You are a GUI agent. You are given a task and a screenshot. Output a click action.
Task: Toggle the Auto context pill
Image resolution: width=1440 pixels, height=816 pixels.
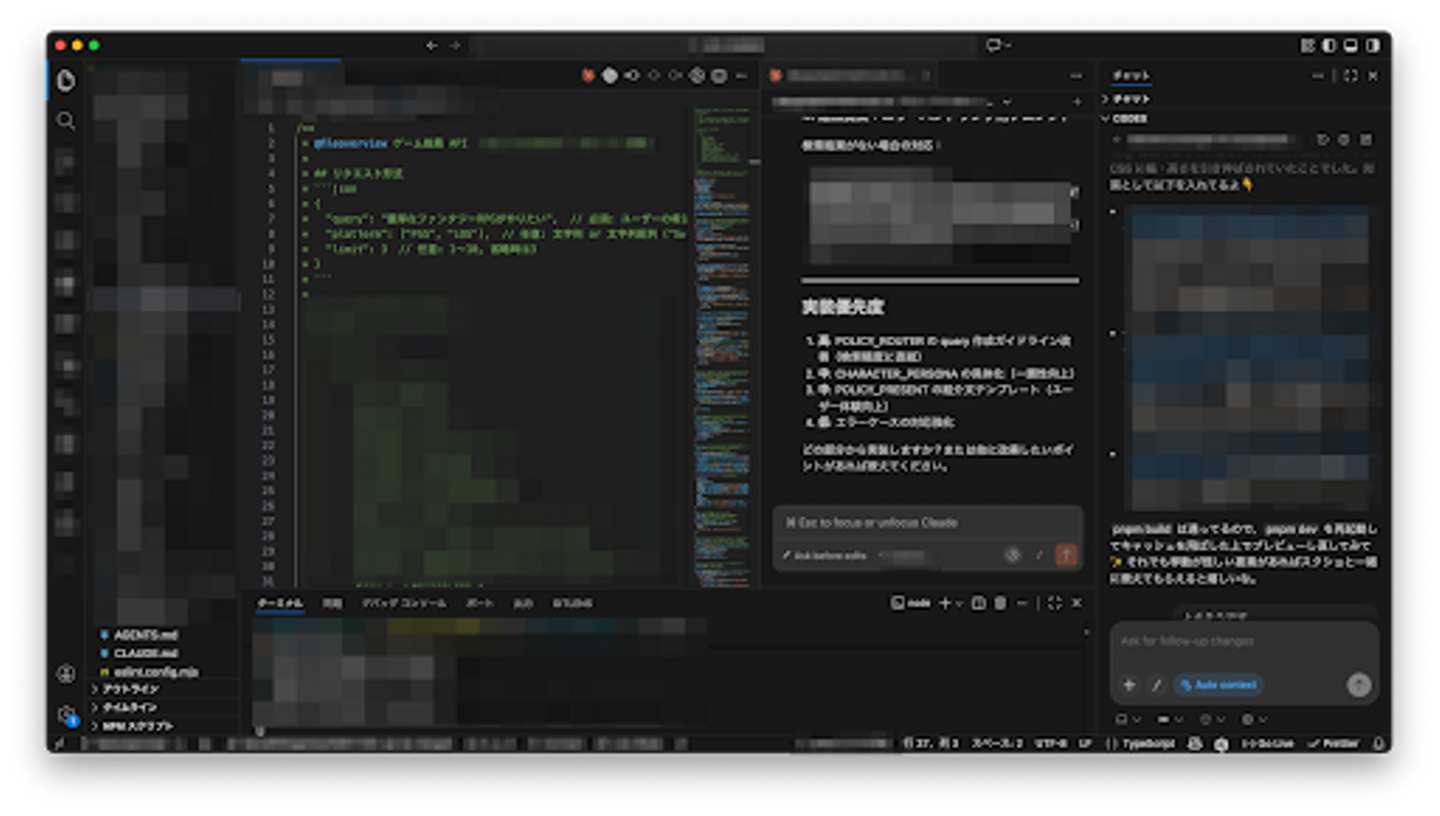[1218, 685]
